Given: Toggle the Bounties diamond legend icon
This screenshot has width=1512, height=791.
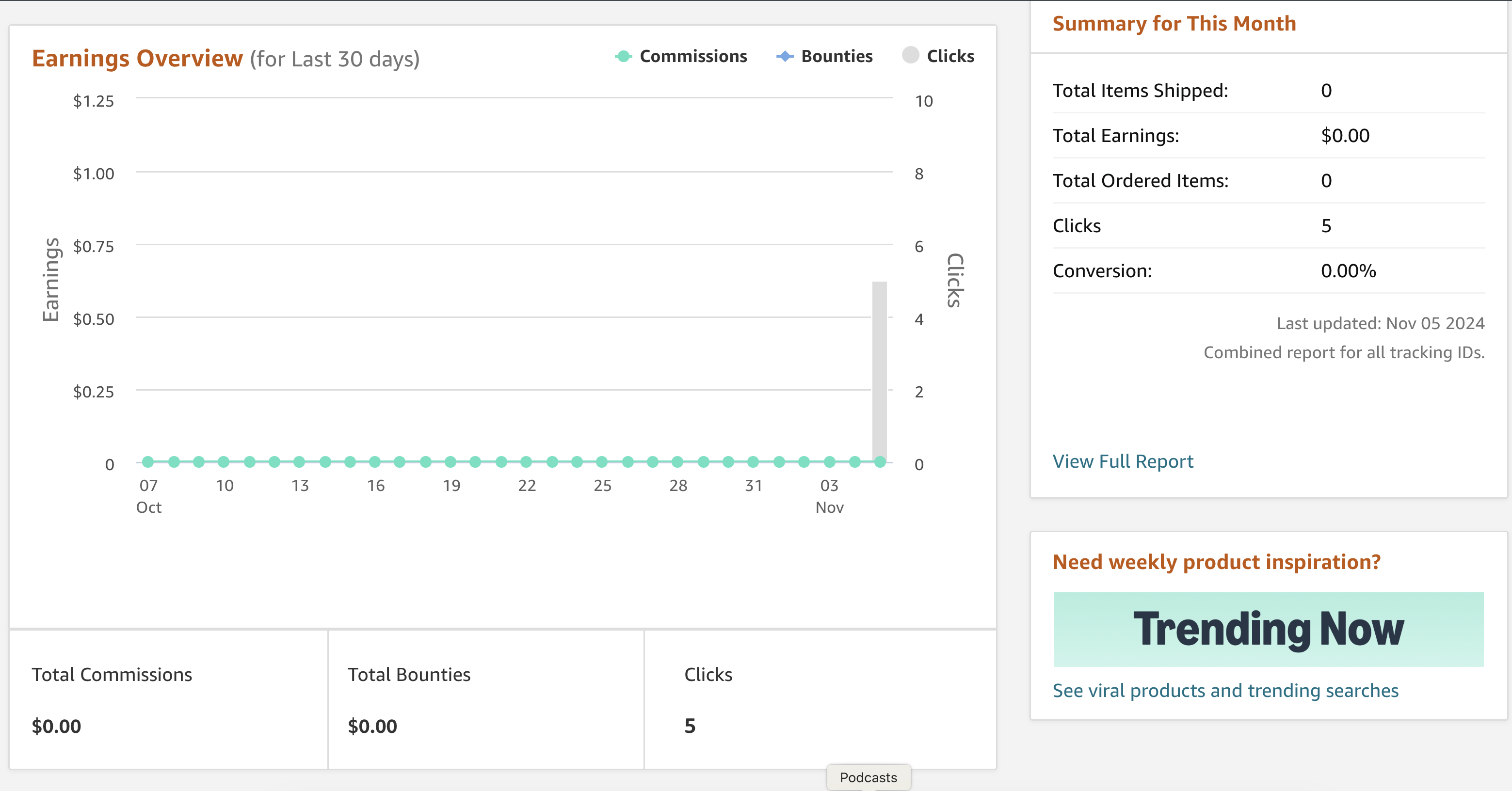Looking at the screenshot, I should [784, 56].
